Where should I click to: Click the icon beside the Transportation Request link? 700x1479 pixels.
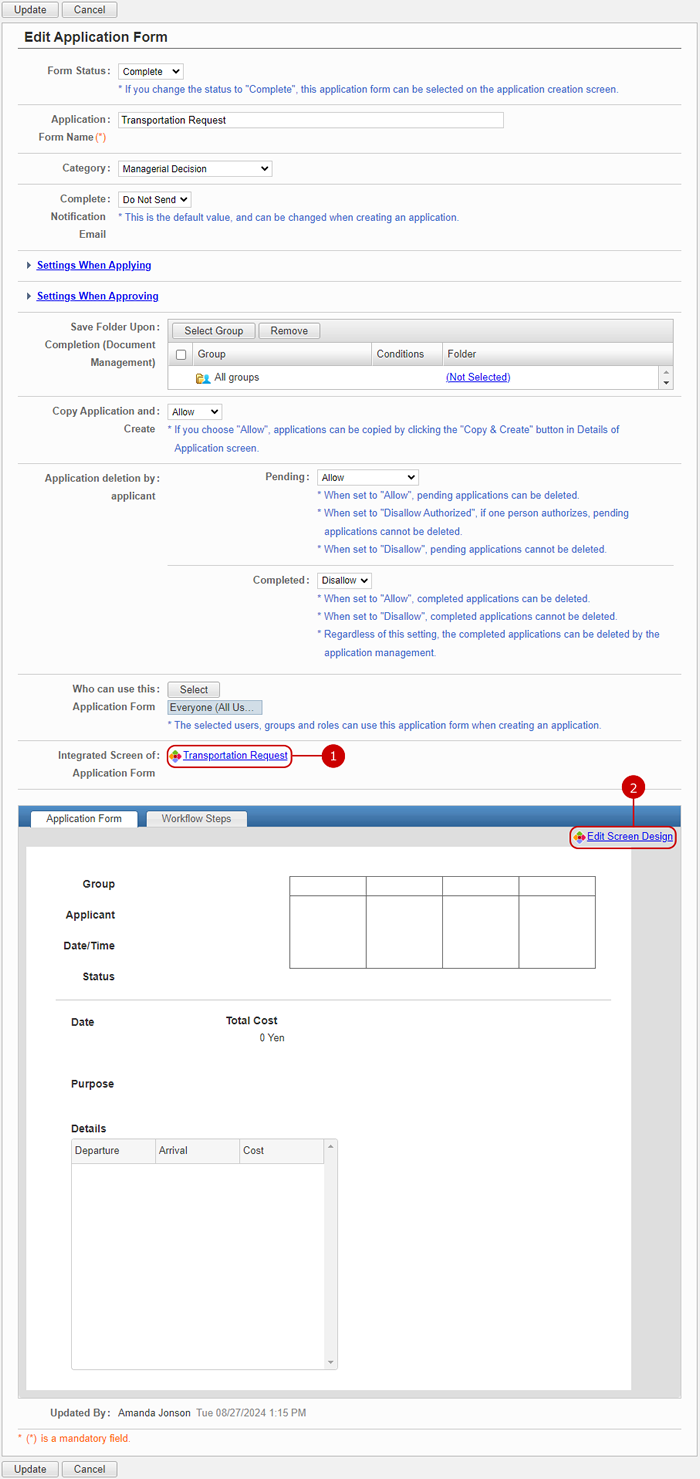(176, 756)
